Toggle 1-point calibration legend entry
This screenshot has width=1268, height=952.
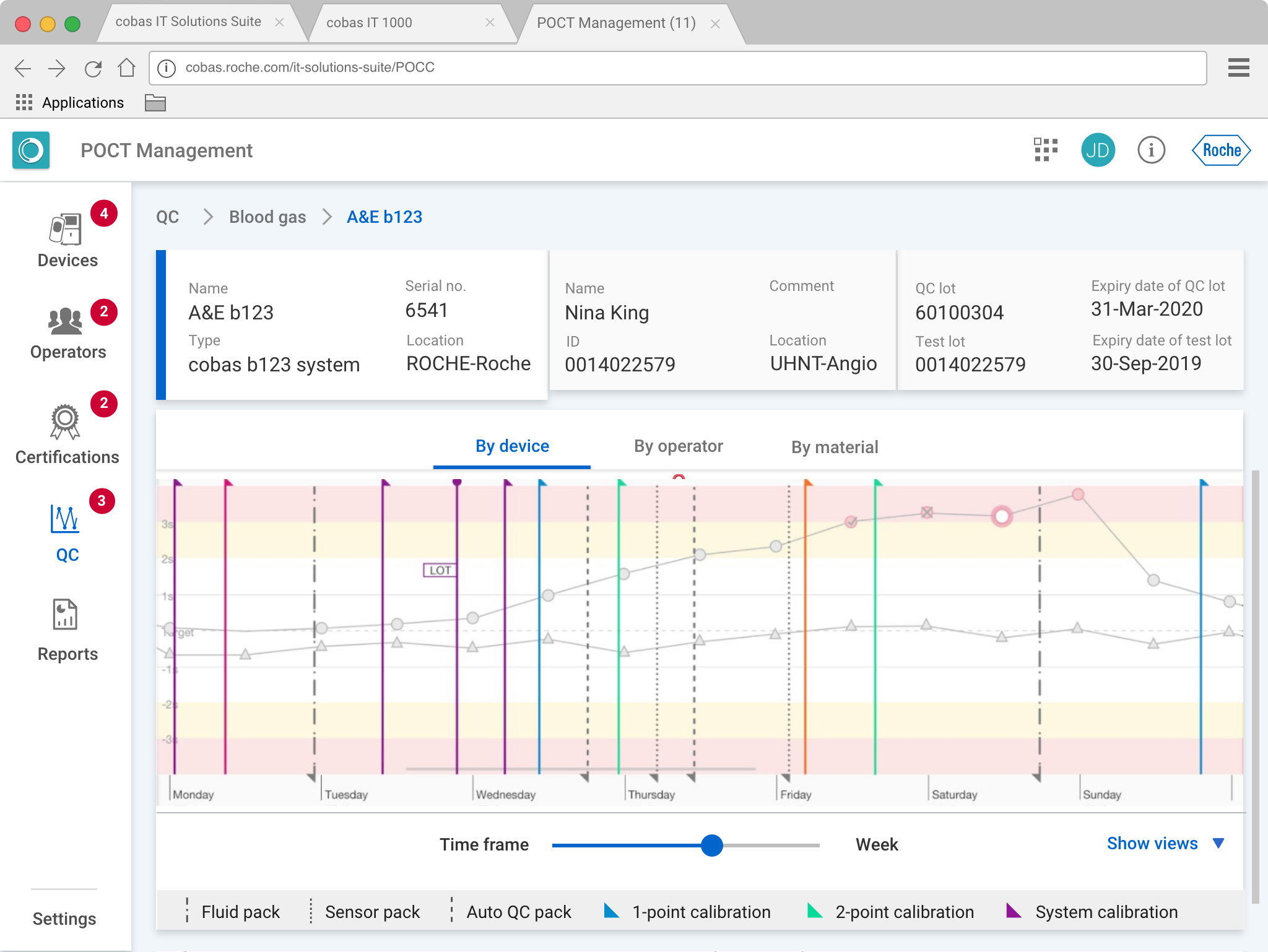pos(700,912)
